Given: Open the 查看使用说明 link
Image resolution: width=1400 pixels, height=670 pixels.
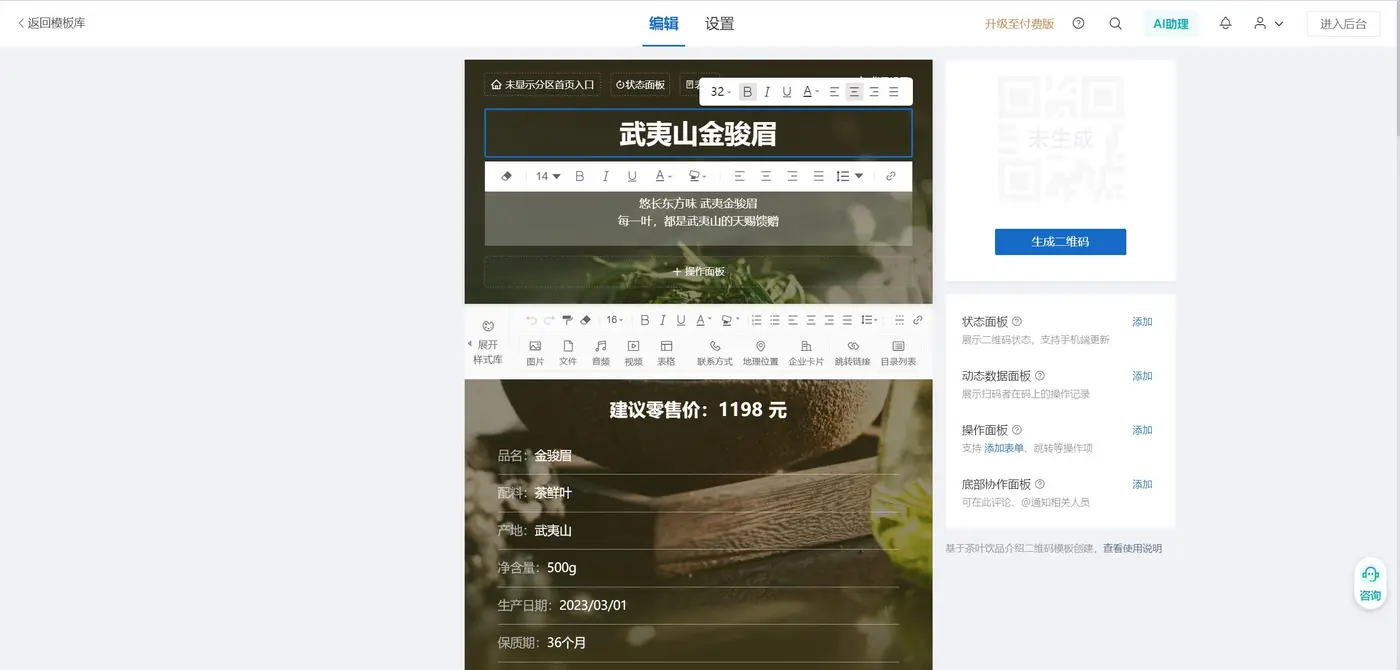Looking at the screenshot, I should coord(1132,548).
